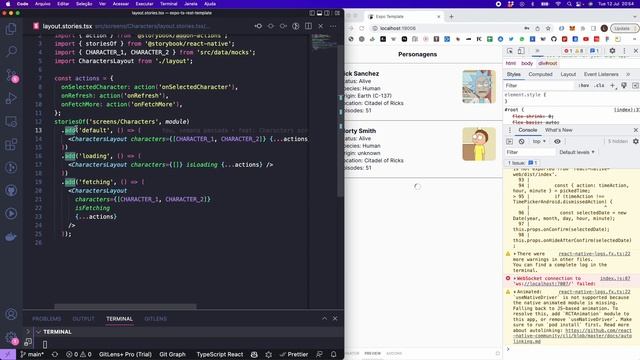Split the VS Code editor right

tap(309, 26)
